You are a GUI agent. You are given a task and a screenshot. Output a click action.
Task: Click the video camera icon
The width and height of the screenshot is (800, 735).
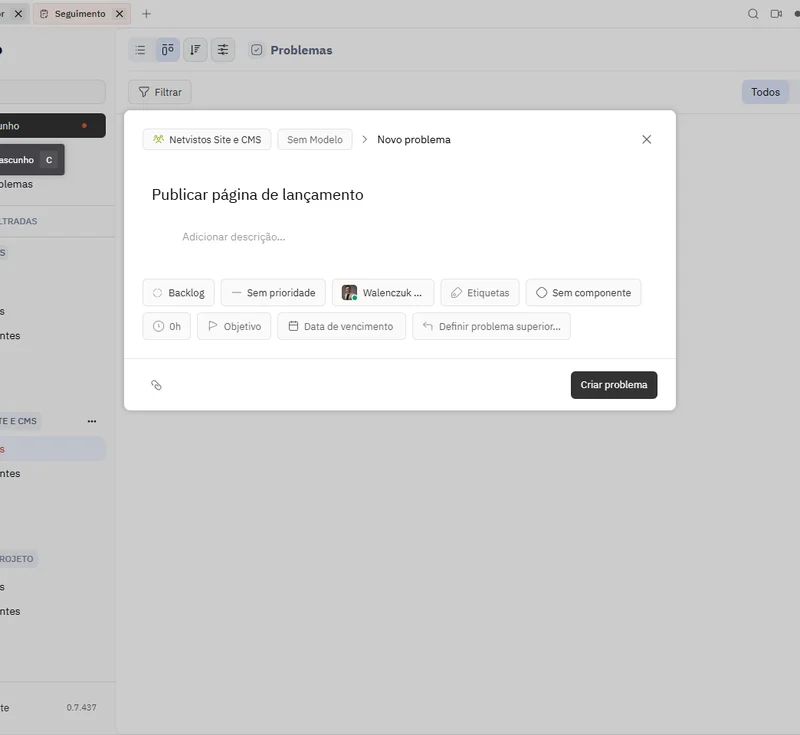[776, 14]
